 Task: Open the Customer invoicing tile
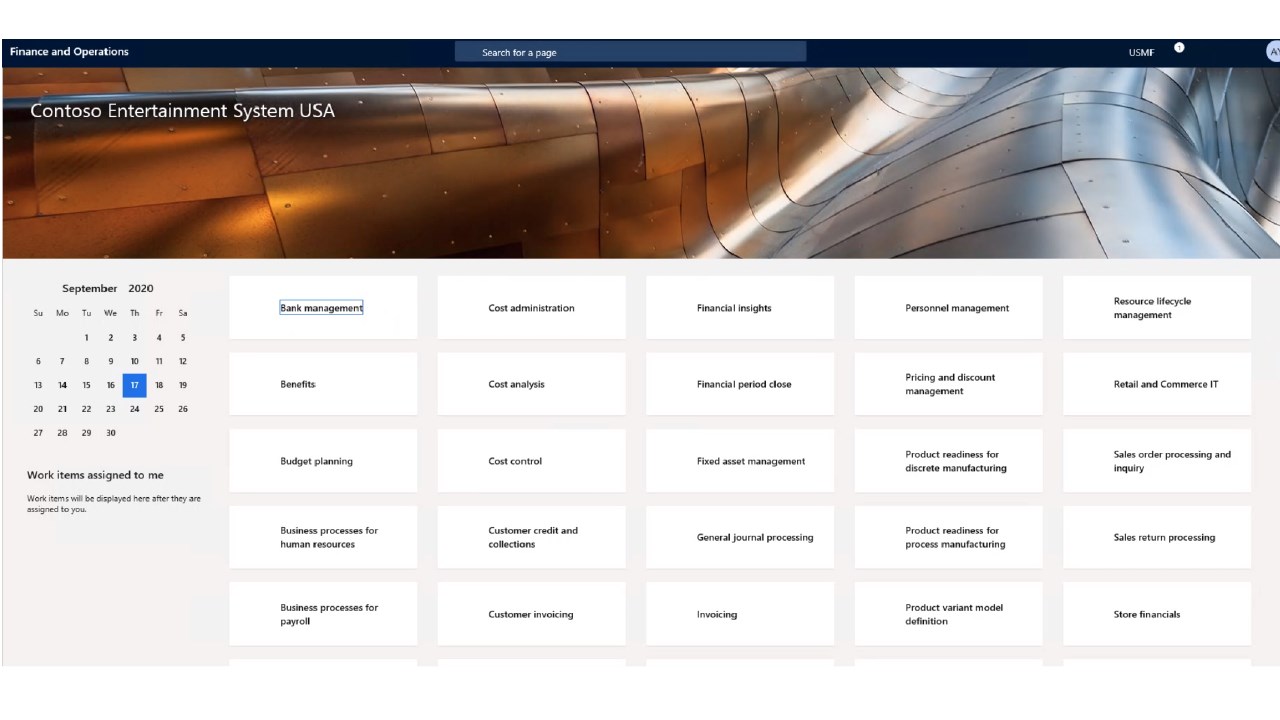click(531, 614)
